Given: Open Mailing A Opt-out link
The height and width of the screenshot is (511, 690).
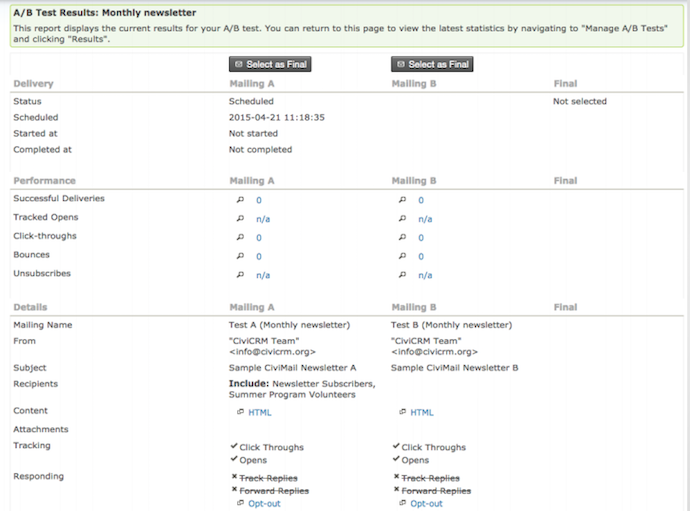Looking at the screenshot, I should (x=264, y=504).
